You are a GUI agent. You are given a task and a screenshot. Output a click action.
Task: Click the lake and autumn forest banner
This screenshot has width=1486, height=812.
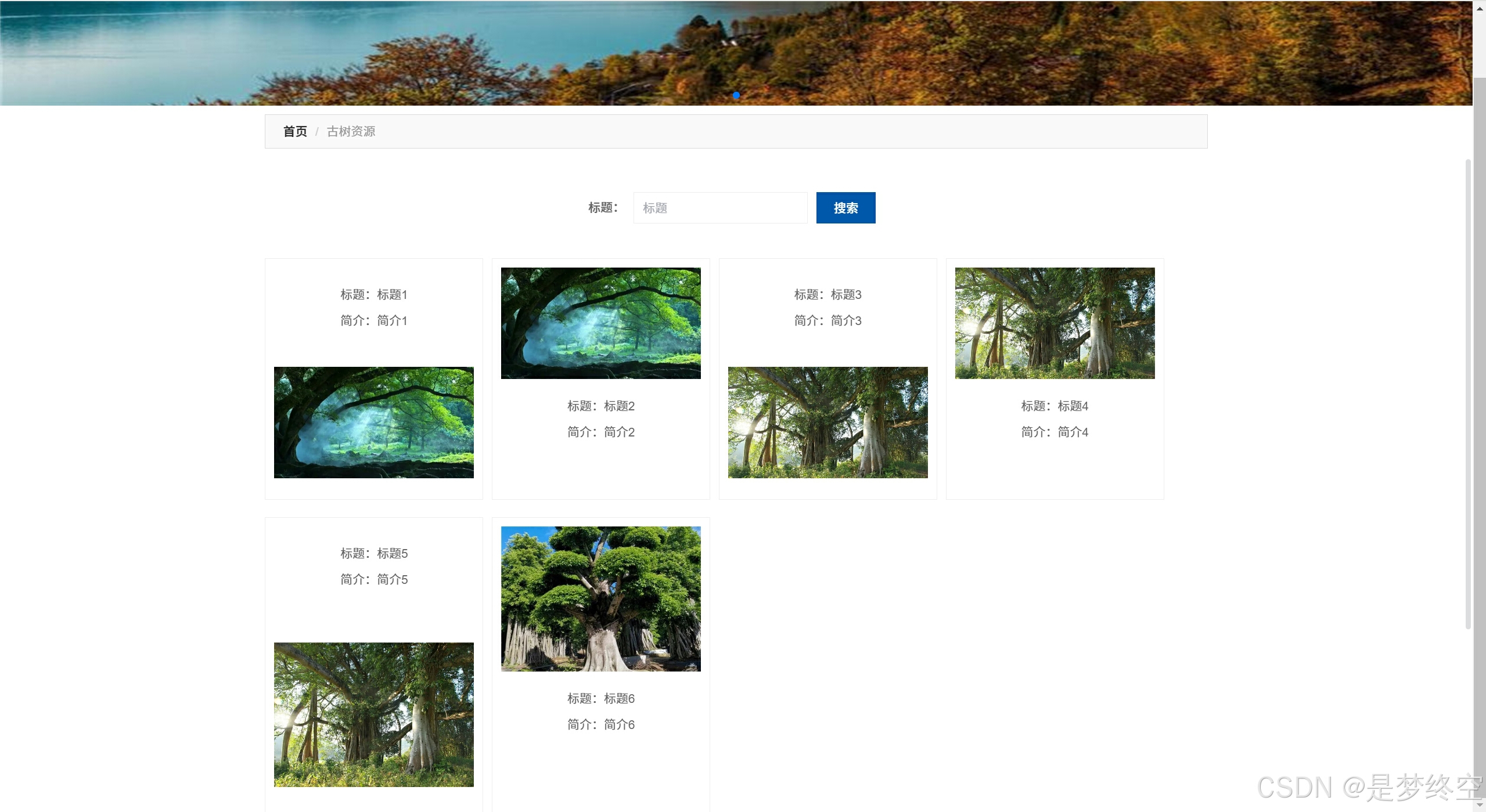click(736, 53)
